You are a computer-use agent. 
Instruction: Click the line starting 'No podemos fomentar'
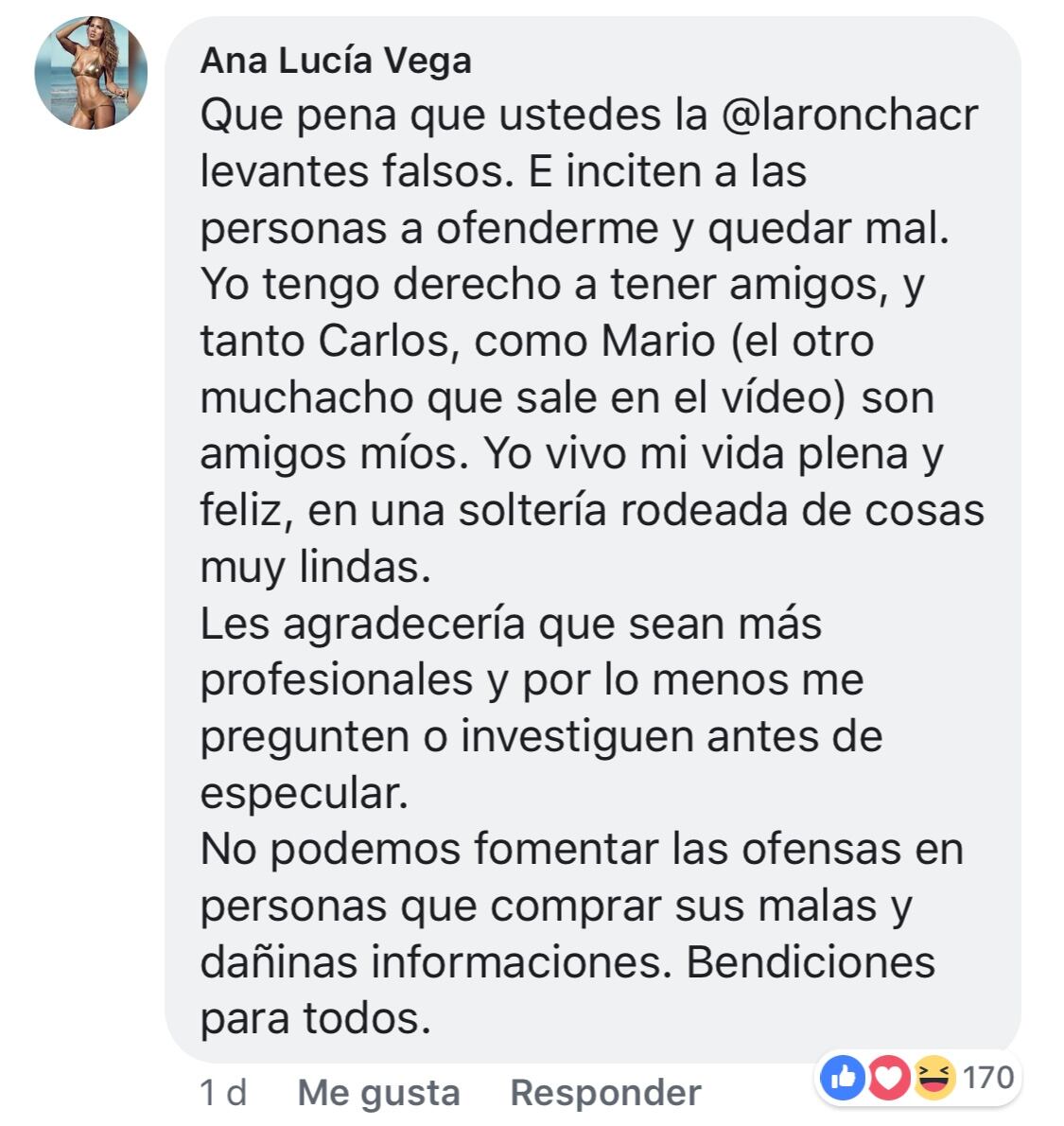click(582, 850)
